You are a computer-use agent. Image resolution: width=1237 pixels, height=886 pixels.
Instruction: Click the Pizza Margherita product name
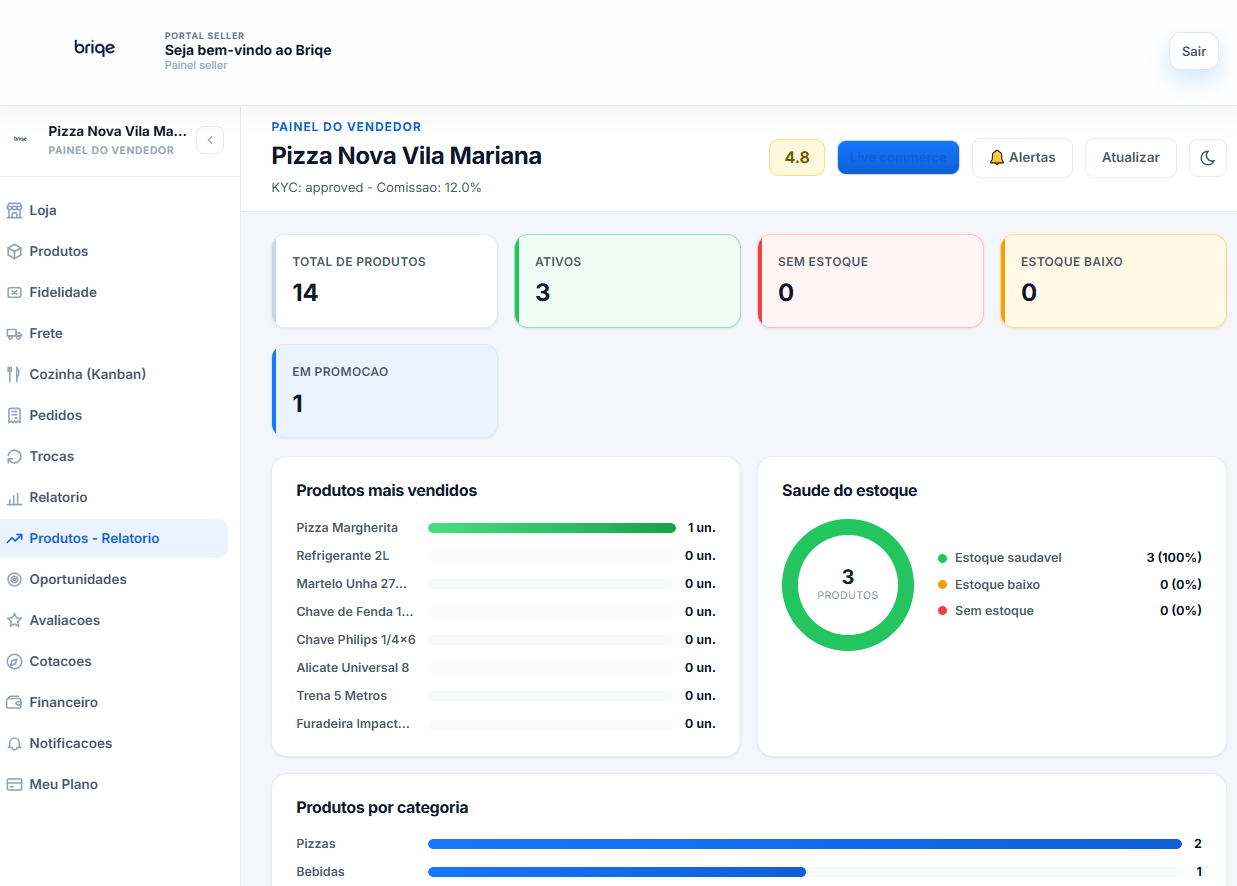(347, 528)
